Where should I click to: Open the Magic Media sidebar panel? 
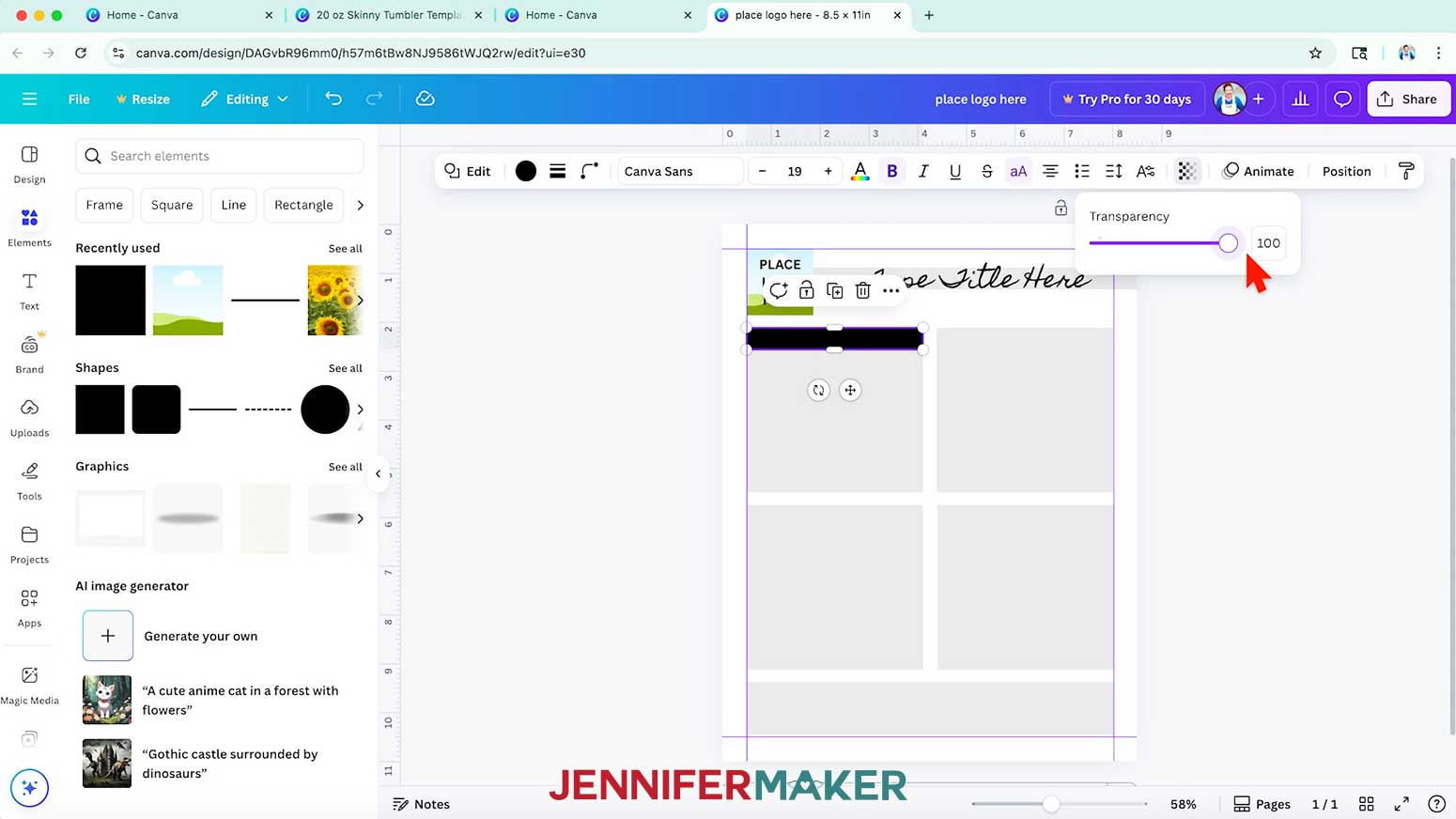click(29, 685)
